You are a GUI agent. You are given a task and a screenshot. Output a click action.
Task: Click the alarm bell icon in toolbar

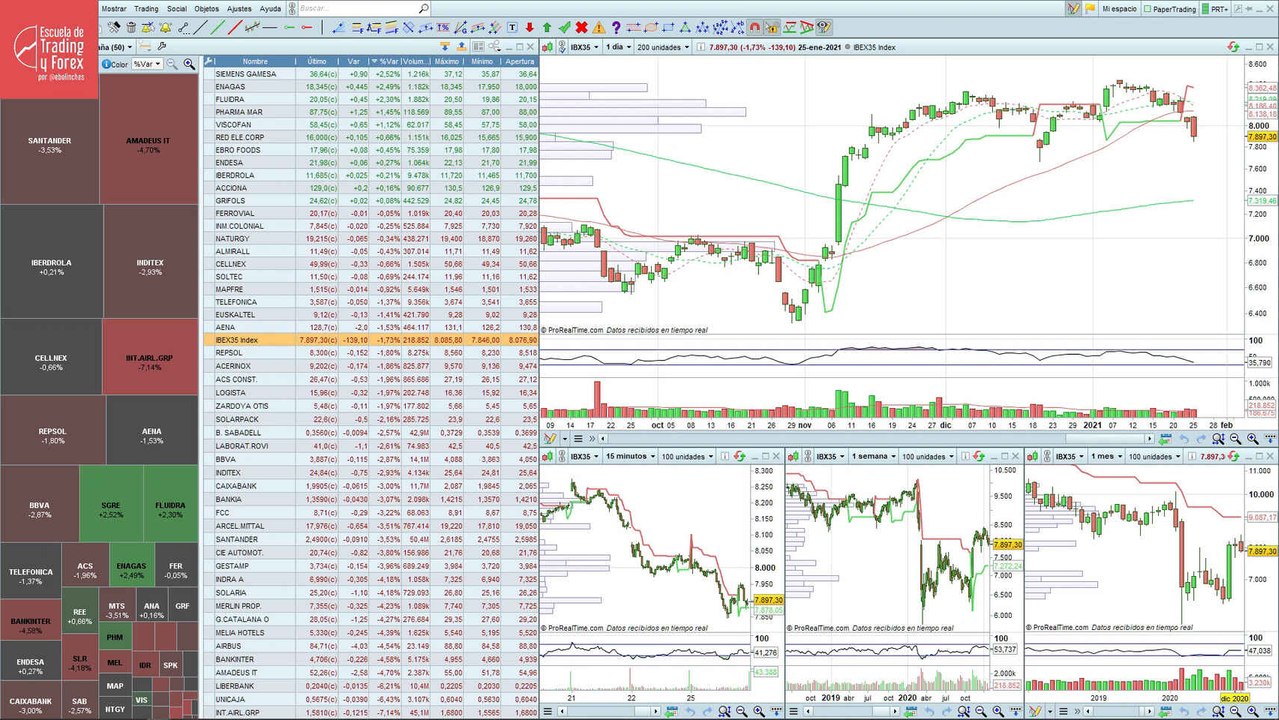(165, 27)
